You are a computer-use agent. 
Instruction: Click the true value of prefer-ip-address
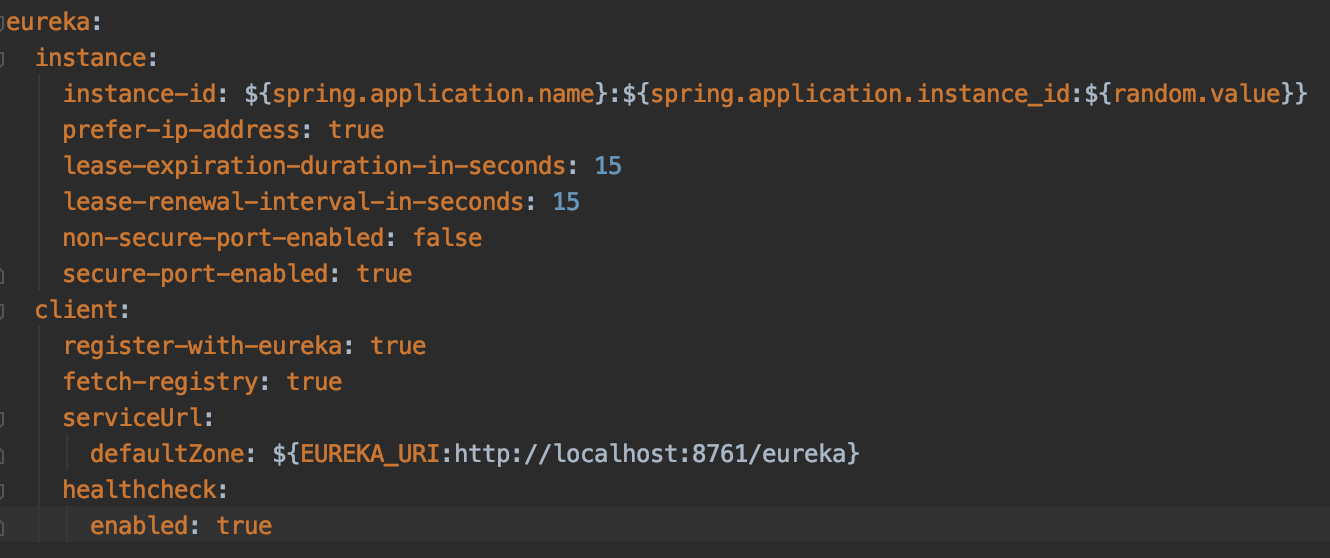click(x=356, y=130)
